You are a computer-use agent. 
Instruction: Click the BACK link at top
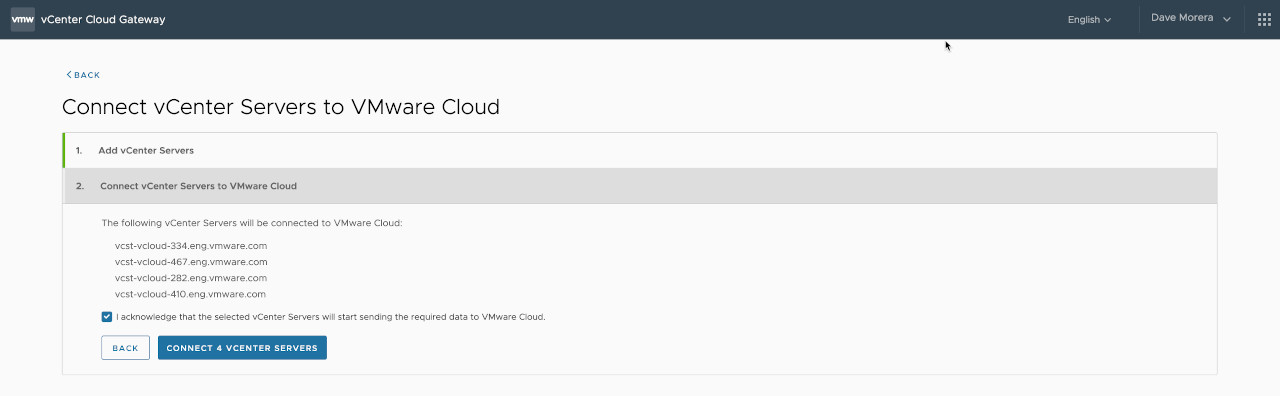(x=83, y=75)
